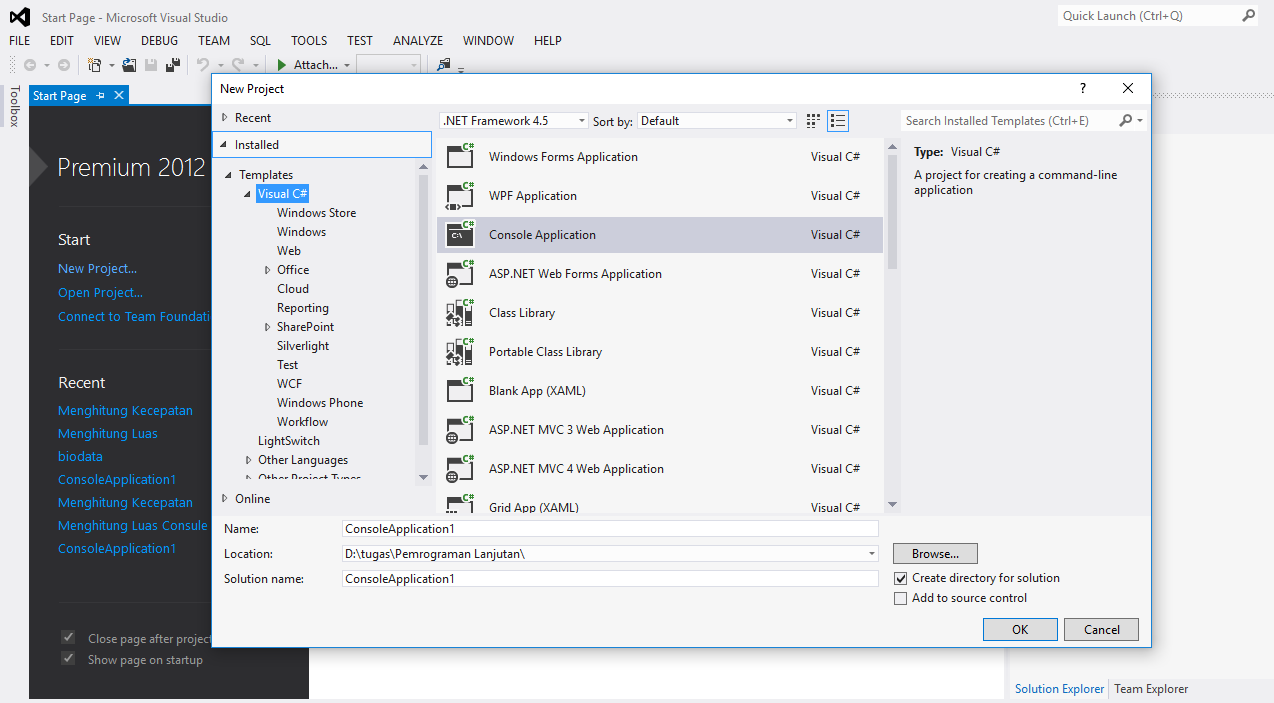Collapse the Installed section
1274x703 pixels.
225,145
